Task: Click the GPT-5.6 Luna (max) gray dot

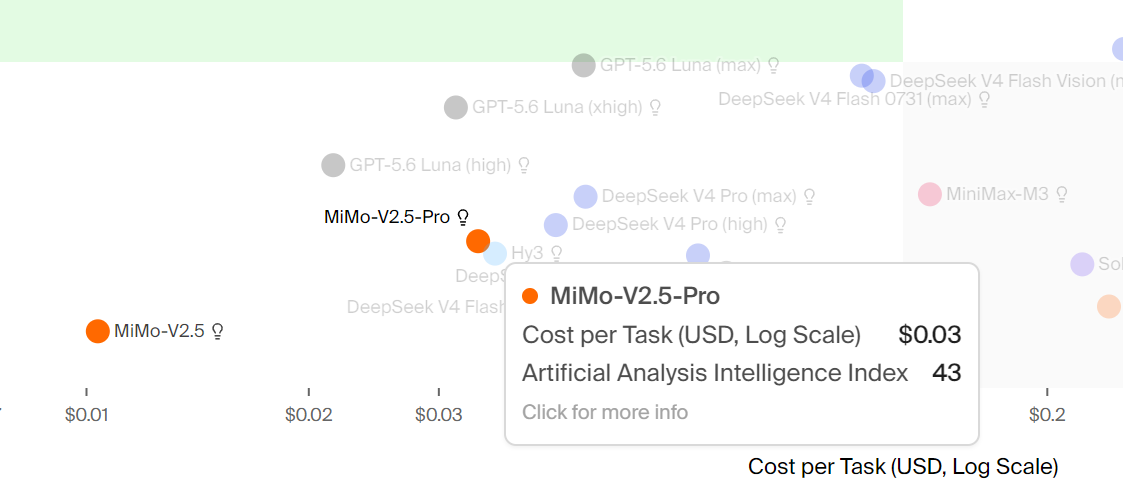Action: coord(584,65)
